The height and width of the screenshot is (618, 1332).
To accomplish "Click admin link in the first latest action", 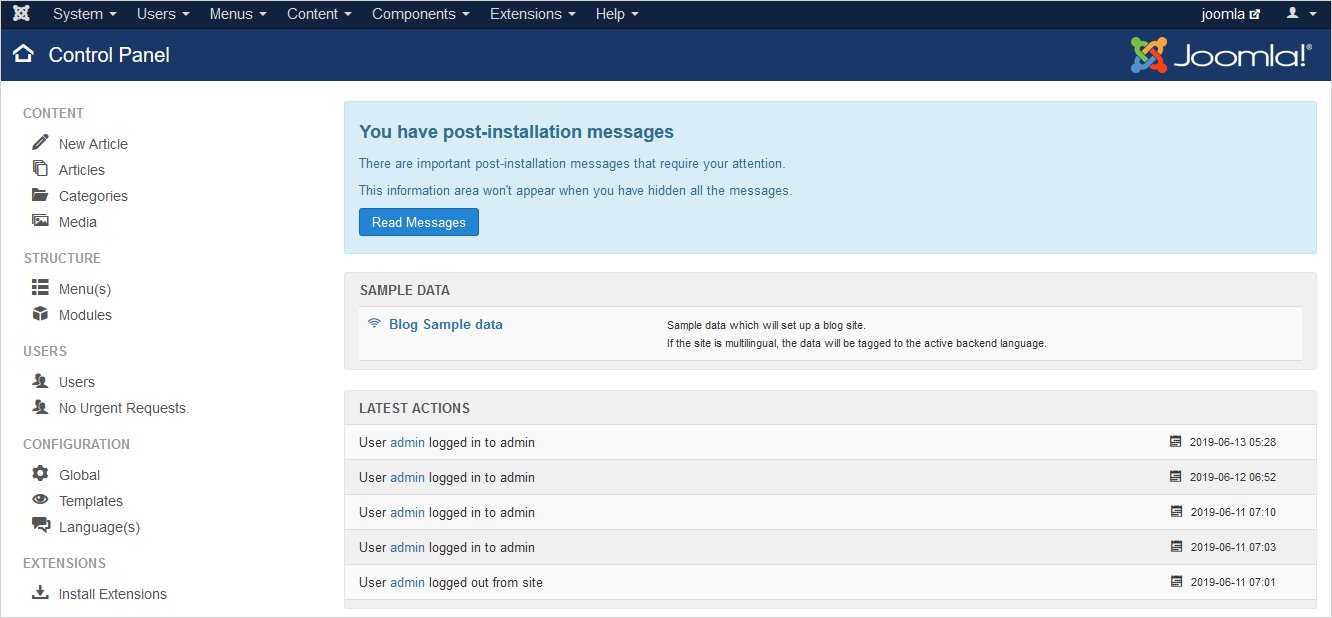I will pyautogui.click(x=407, y=442).
